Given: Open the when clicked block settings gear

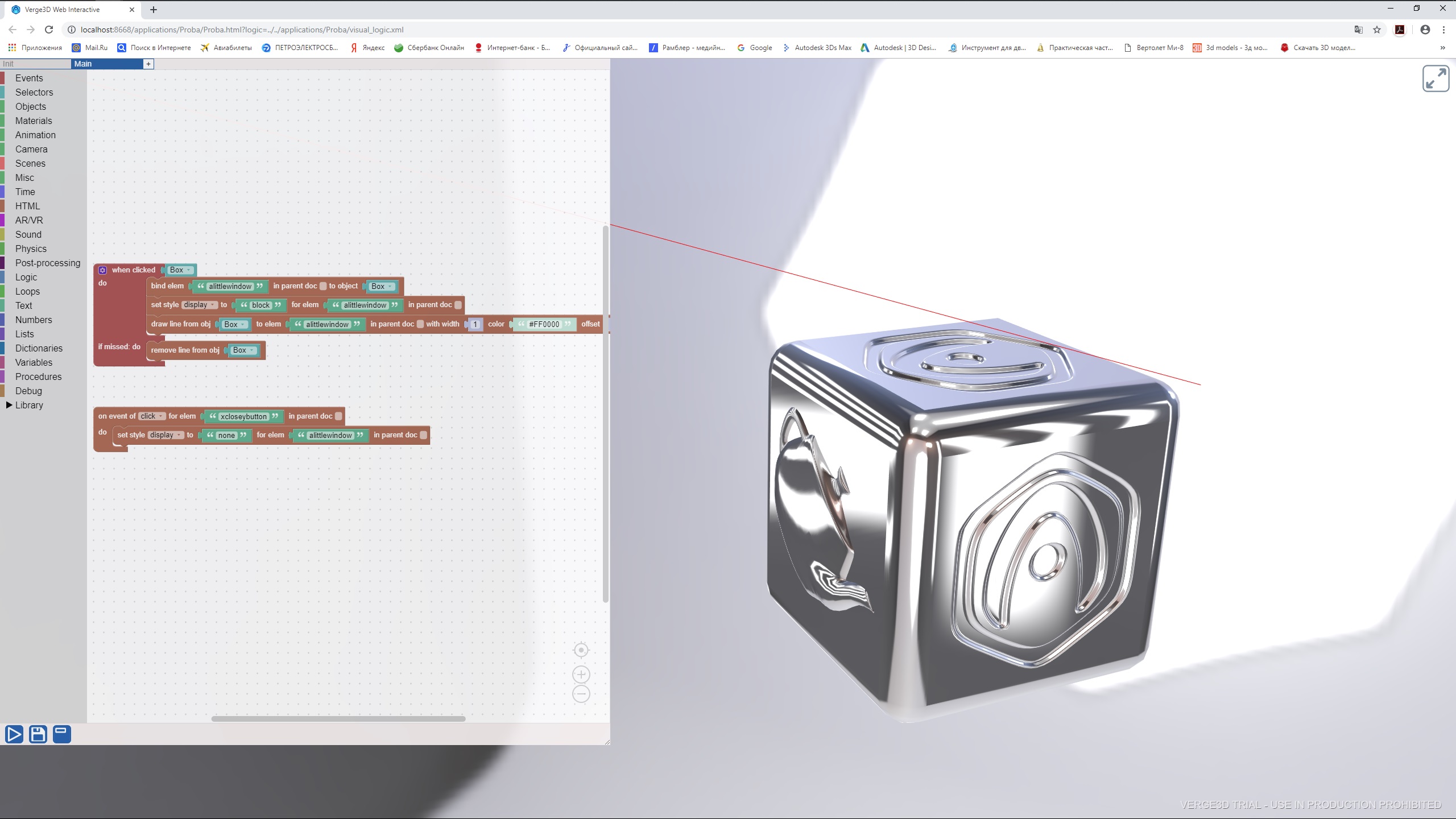Looking at the screenshot, I should point(102,270).
